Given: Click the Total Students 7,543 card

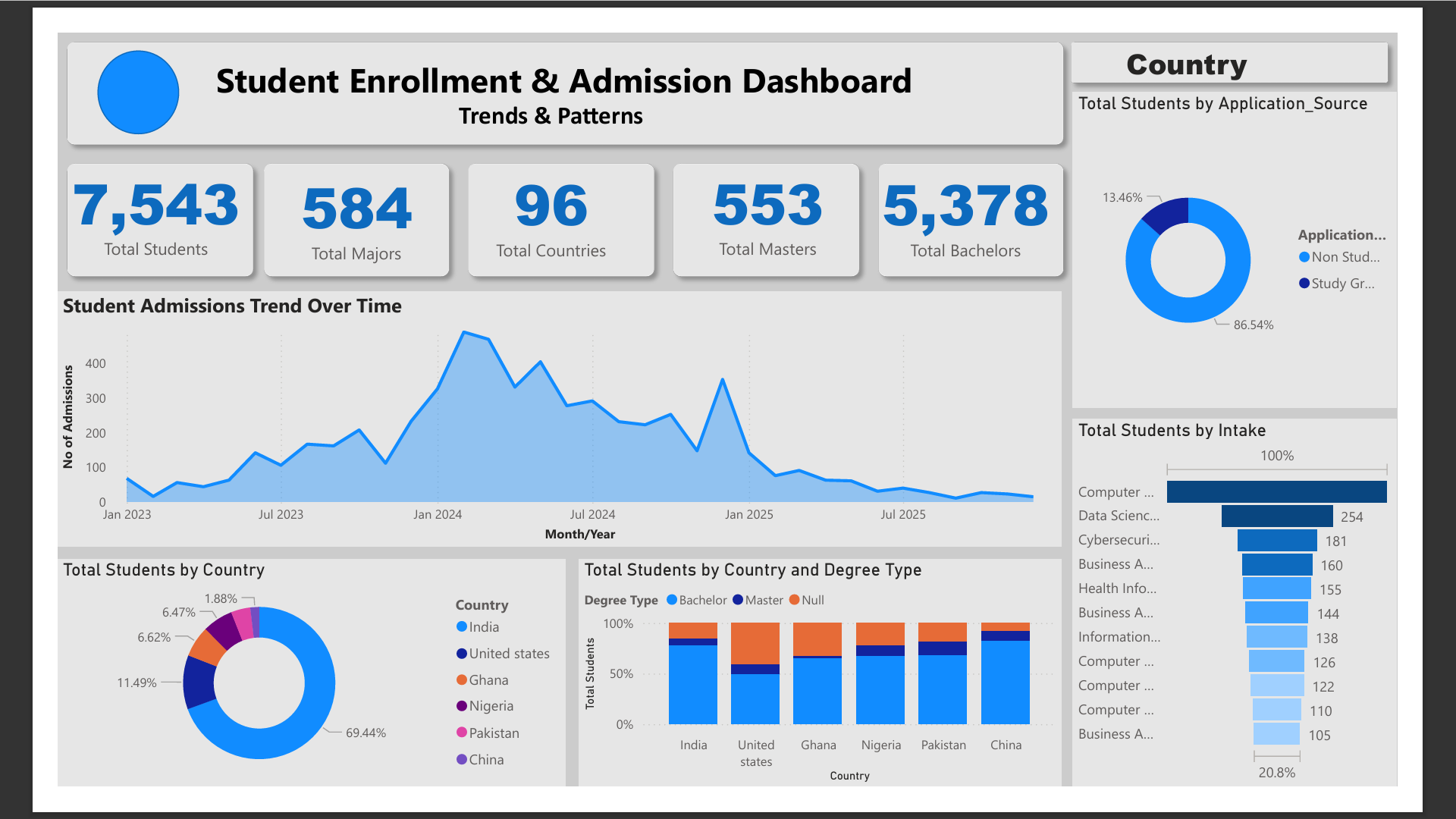Looking at the screenshot, I should click(160, 220).
